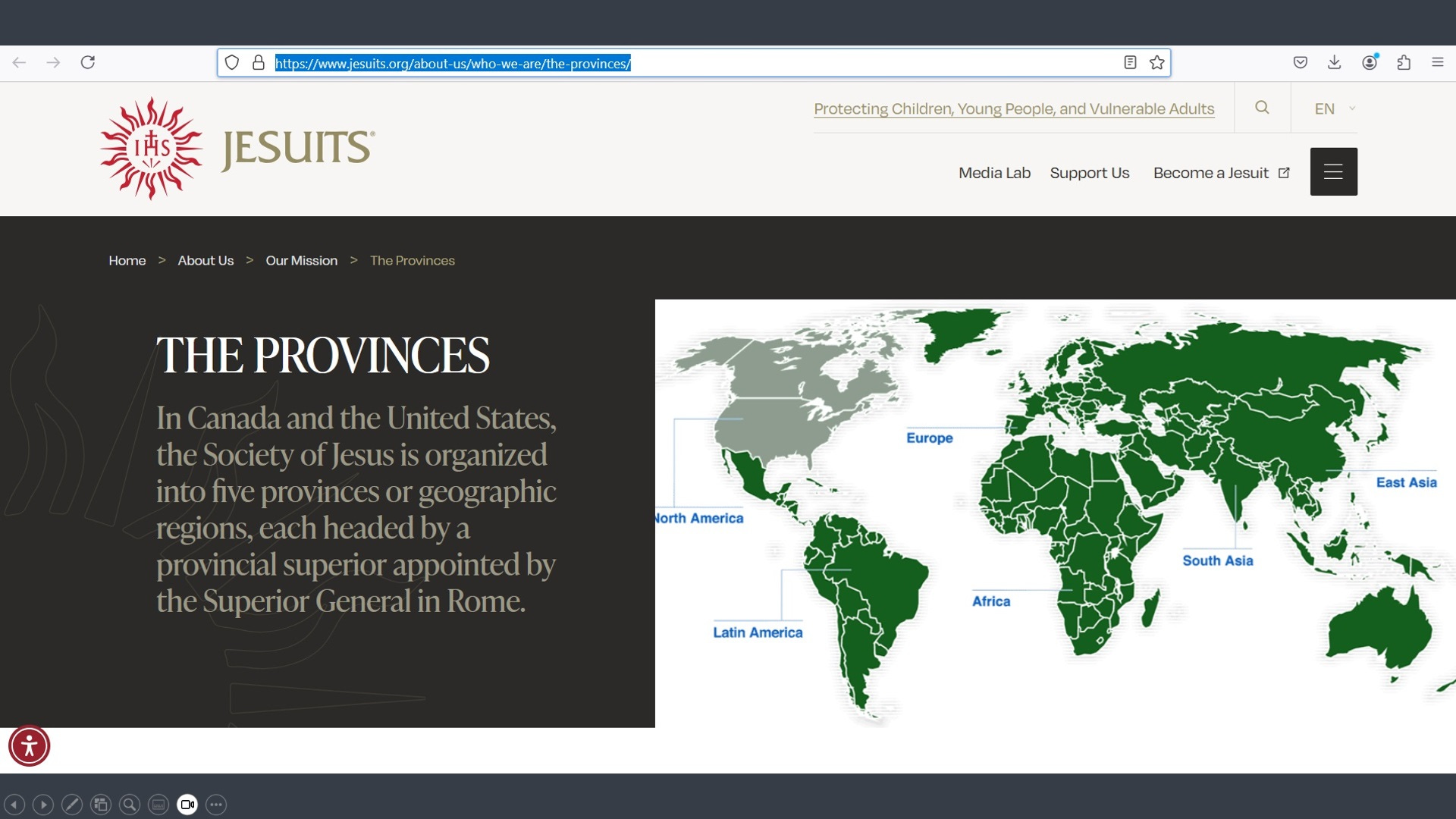The height and width of the screenshot is (819, 1456).
Task: Open the accessibility widget button
Action: (30, 746)
